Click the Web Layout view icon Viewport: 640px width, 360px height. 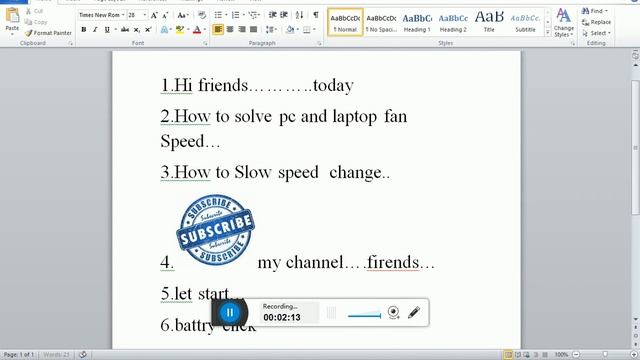click(527, 355)
